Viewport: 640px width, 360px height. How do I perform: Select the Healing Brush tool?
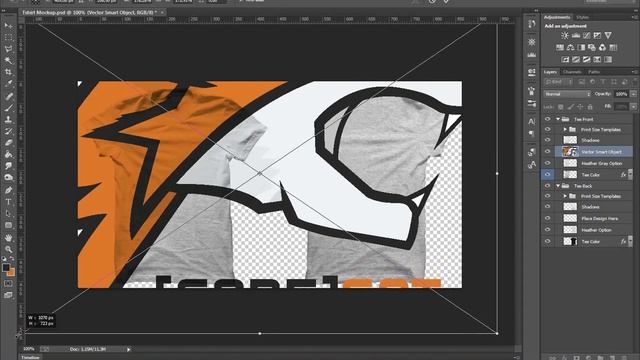(8, 96)
